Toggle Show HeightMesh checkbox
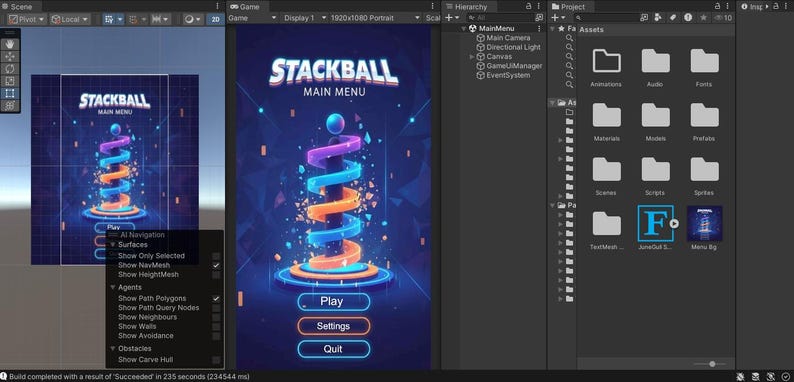 click(216, 275)
